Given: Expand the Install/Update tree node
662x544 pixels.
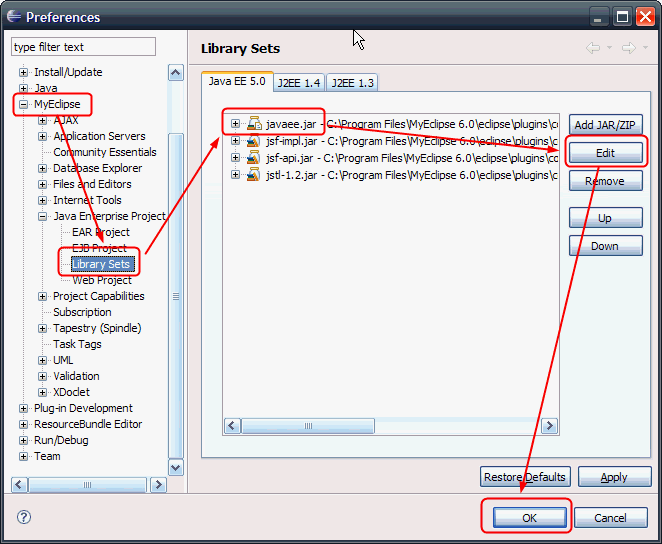Looking at the screenshot, I should tap(23, 72).
